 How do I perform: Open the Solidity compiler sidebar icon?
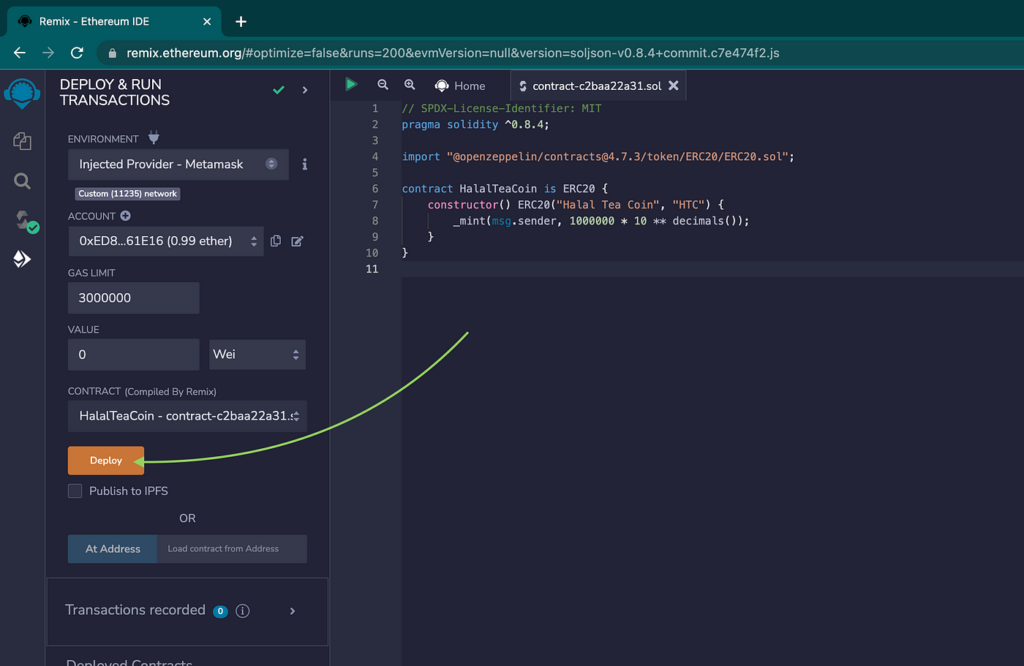(26, 221)
